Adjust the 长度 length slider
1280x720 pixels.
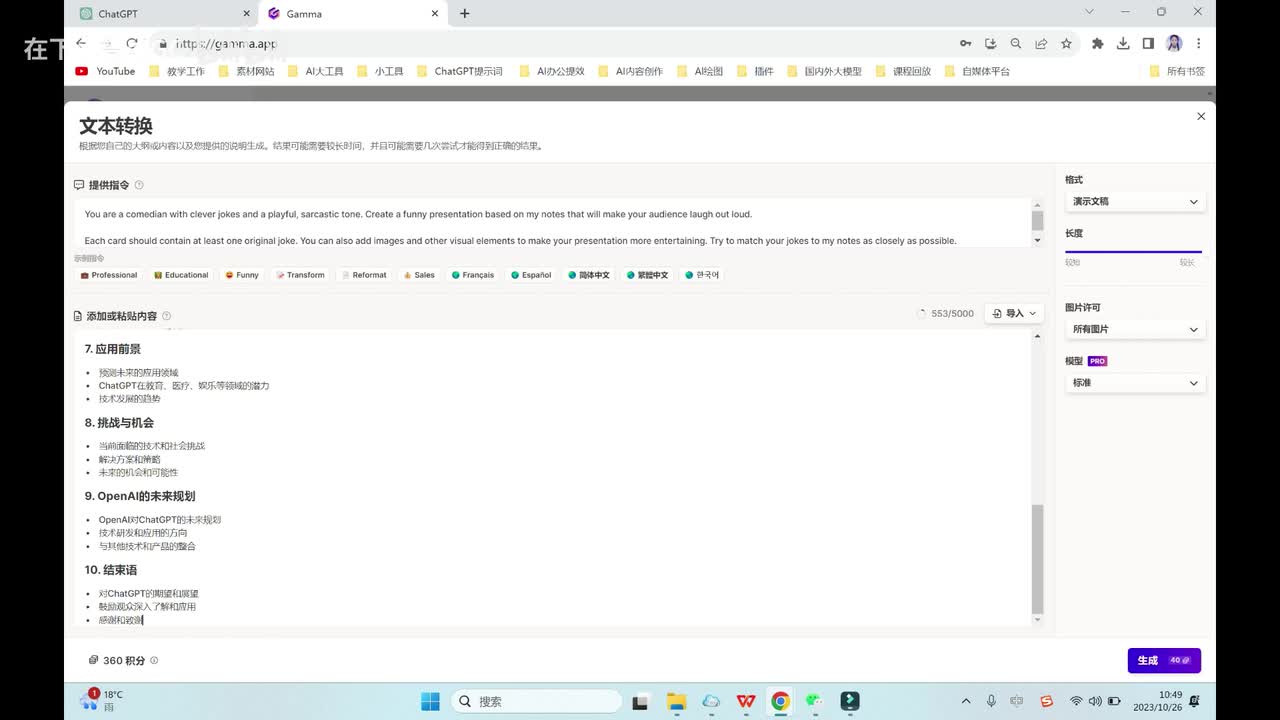(1134, 252)
